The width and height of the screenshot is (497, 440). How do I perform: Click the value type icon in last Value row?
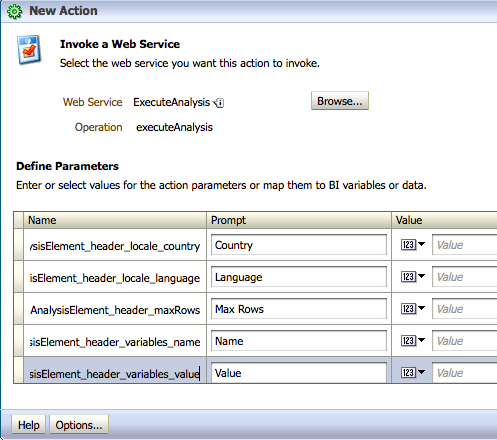tap(408, 373)
